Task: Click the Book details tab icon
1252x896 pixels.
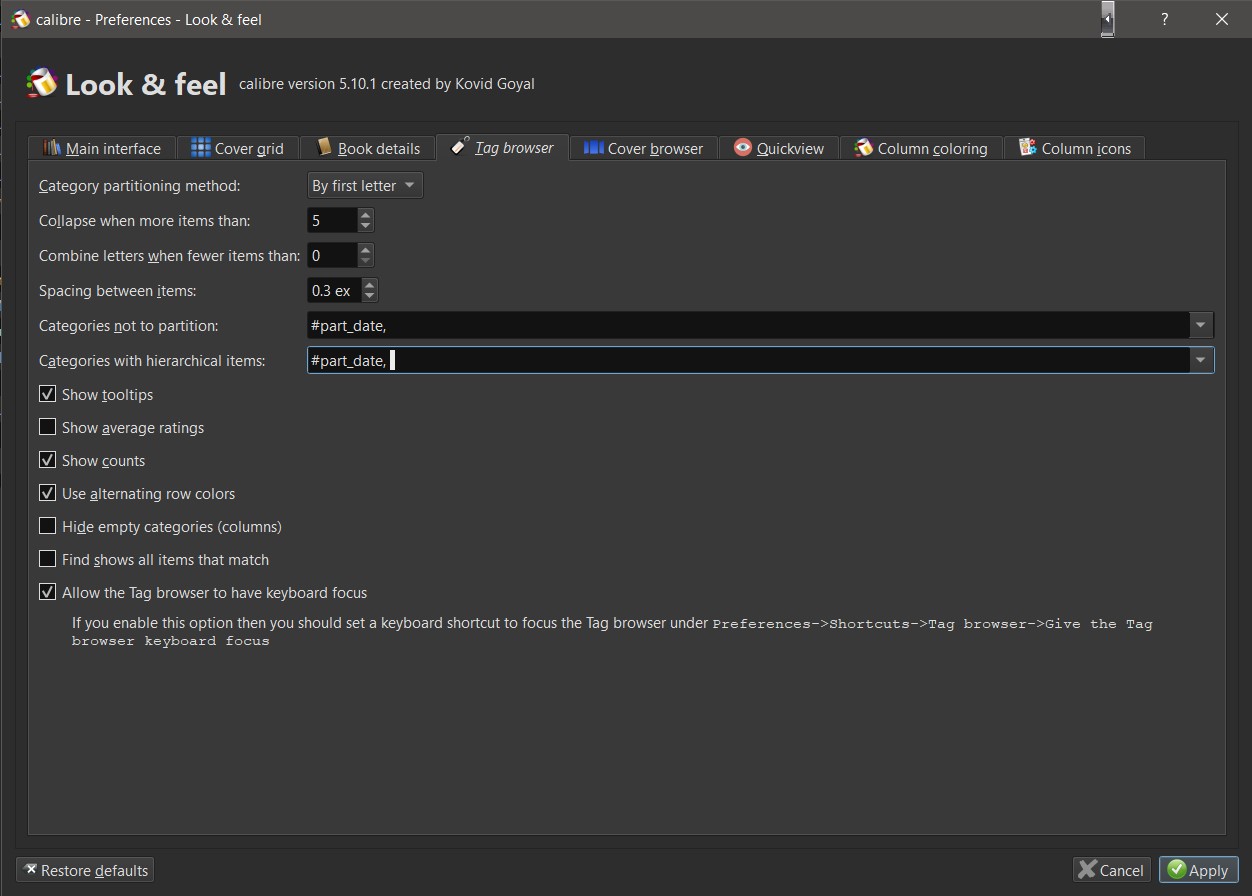Action: click(324, 148)
